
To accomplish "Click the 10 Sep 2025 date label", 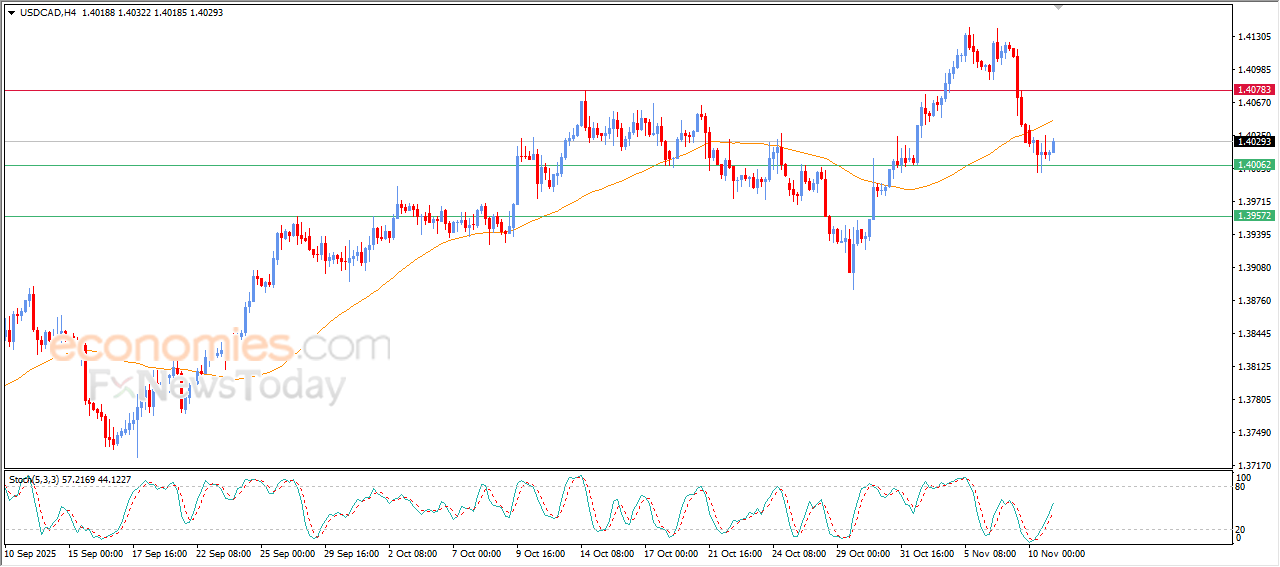I will pos(29,553).
